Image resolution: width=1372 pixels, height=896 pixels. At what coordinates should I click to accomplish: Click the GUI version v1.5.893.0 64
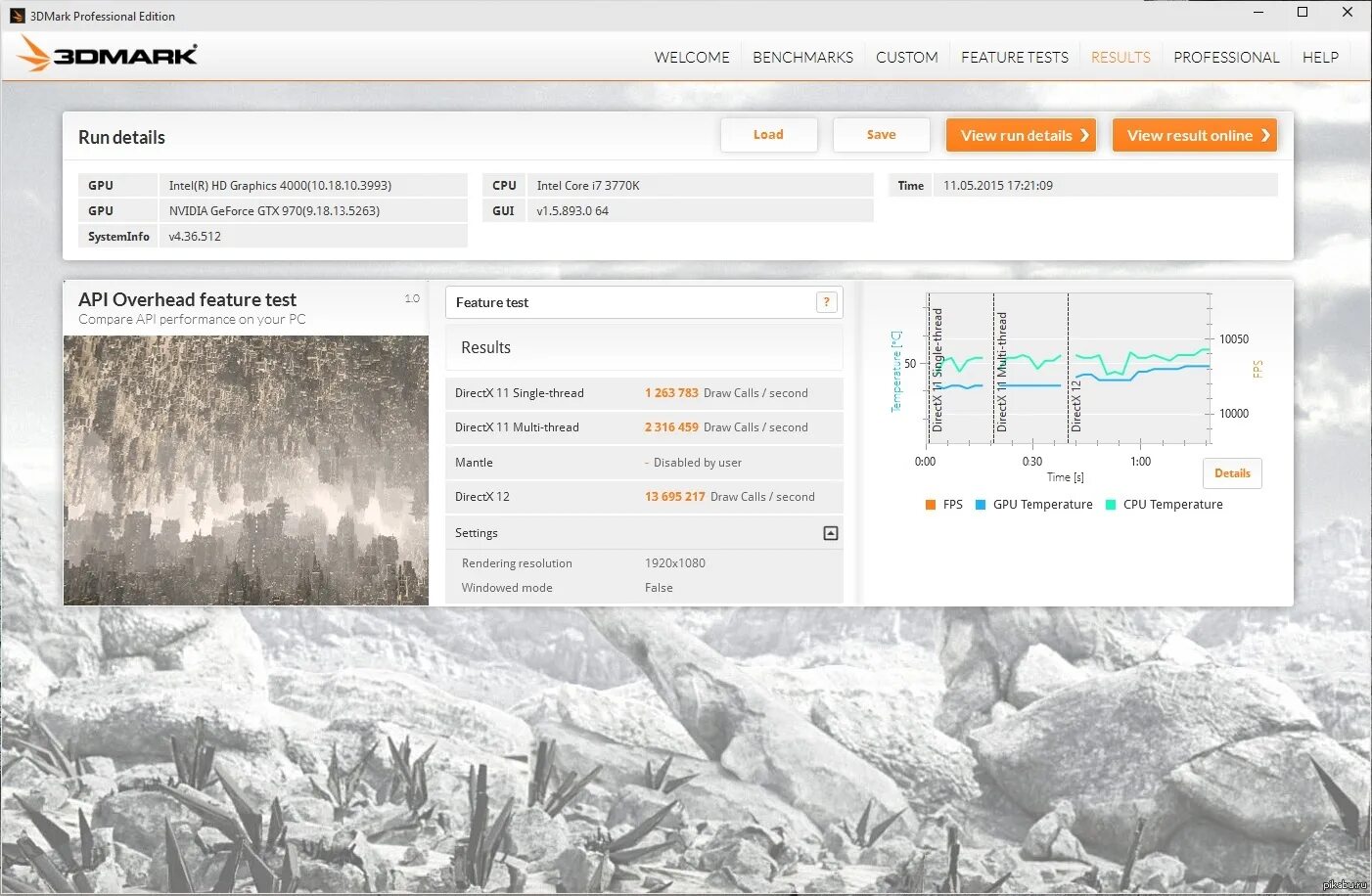[572, 211]
